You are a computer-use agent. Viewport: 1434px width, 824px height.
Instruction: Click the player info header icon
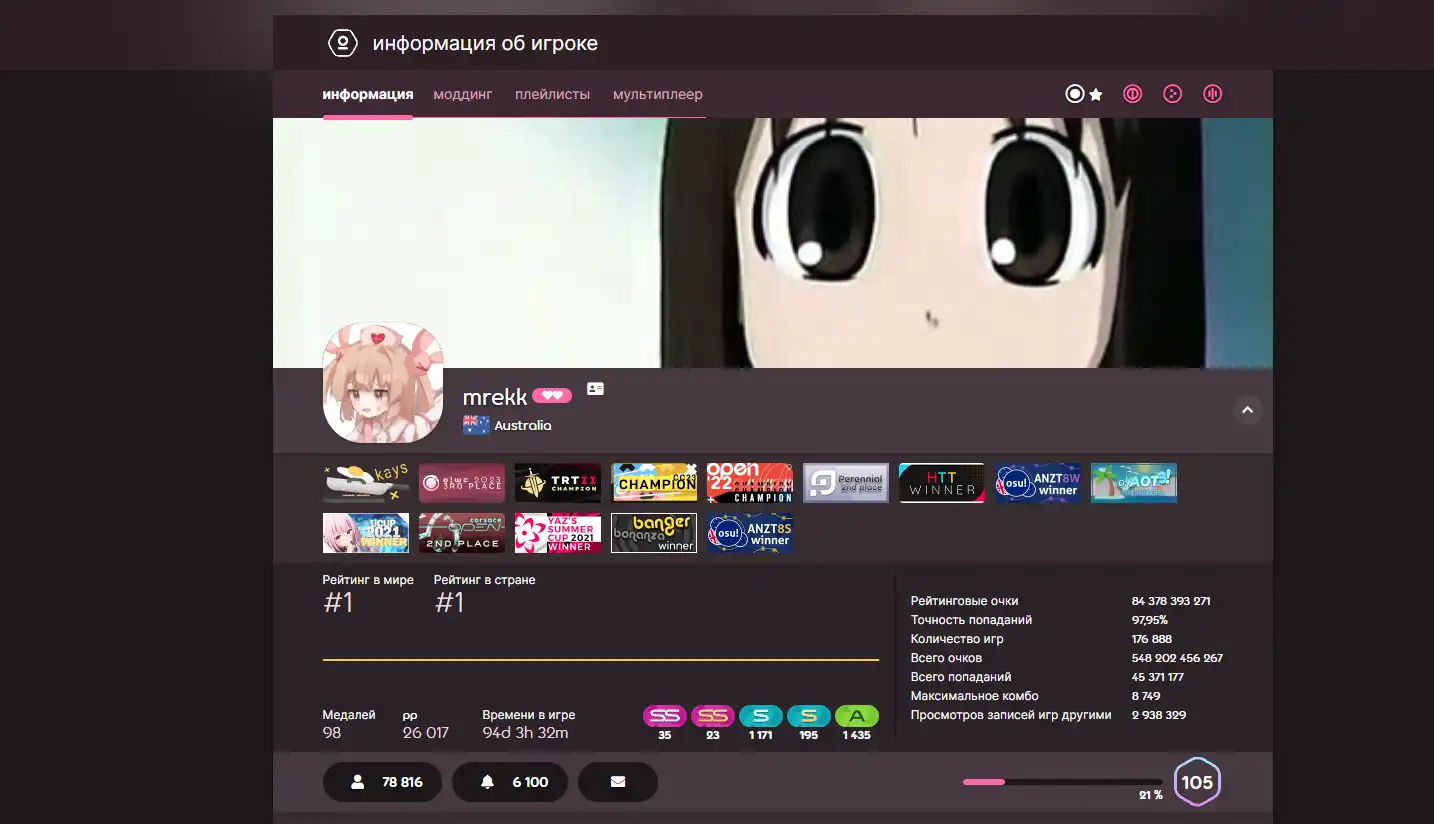pyautogui.click(x=342, y=43)
